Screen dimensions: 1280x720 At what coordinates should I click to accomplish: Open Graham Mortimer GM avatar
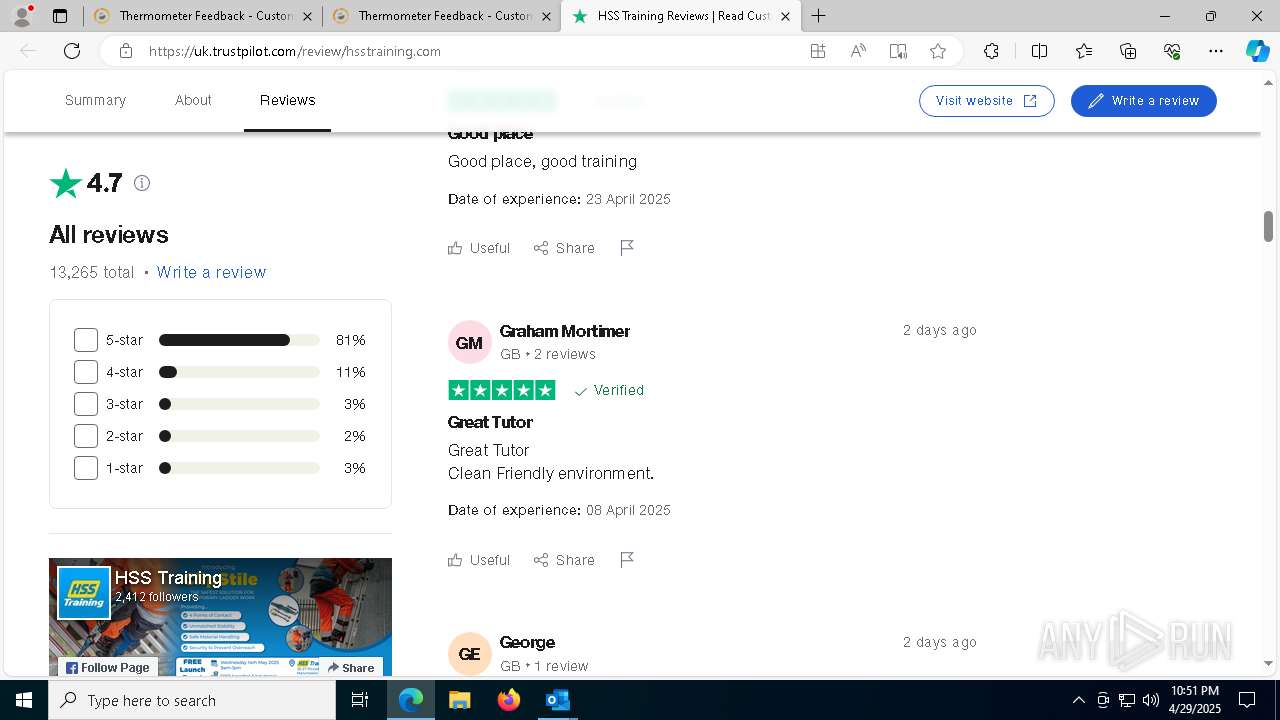[x=469, y=342]
